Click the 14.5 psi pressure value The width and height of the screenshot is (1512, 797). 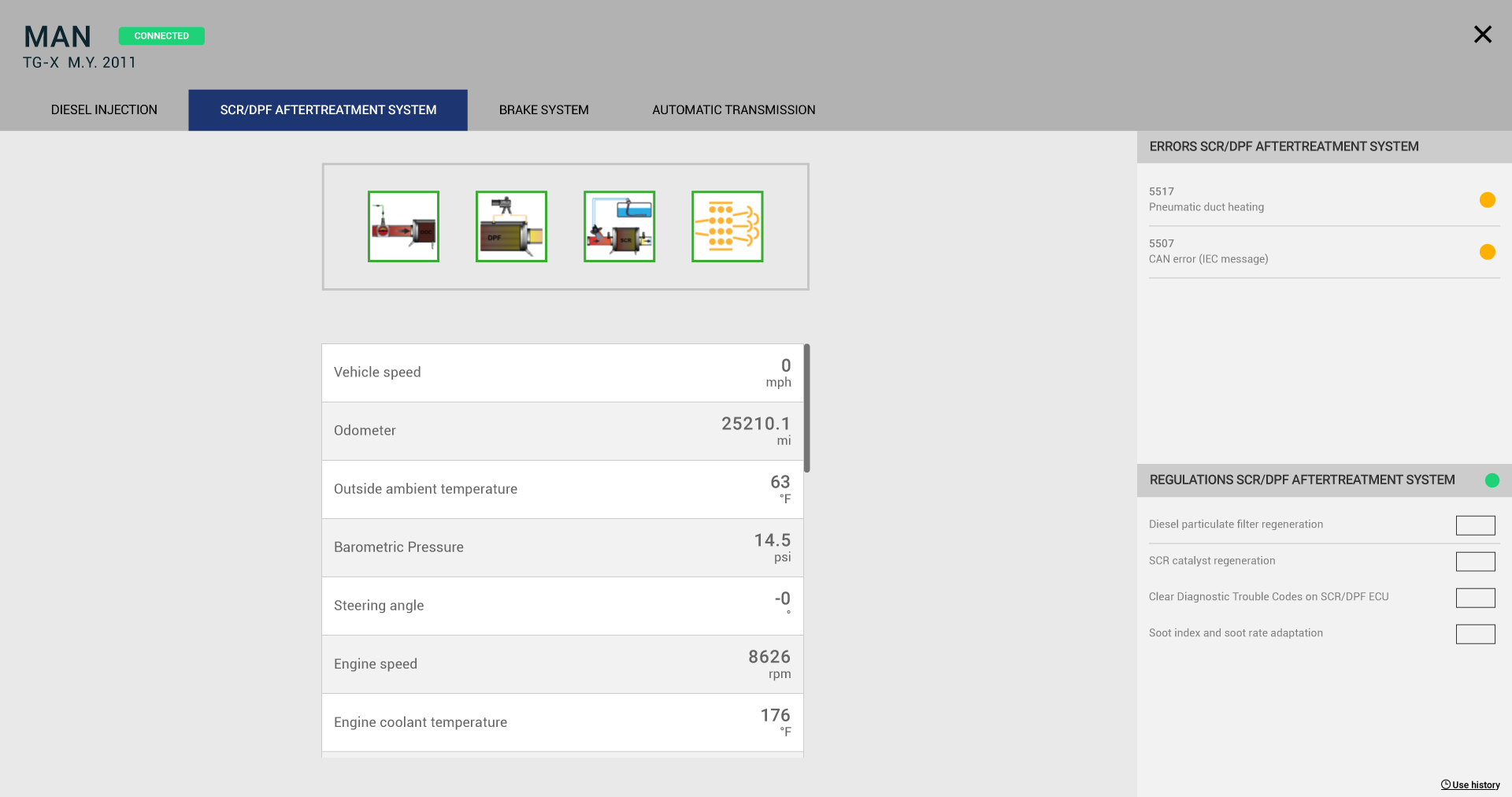tap(773, 547)
